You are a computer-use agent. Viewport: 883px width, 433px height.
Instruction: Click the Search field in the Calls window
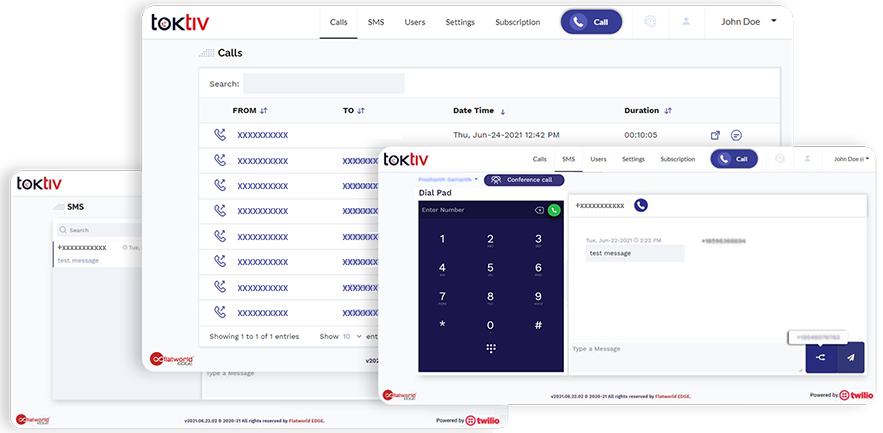[x=323, y=83]
